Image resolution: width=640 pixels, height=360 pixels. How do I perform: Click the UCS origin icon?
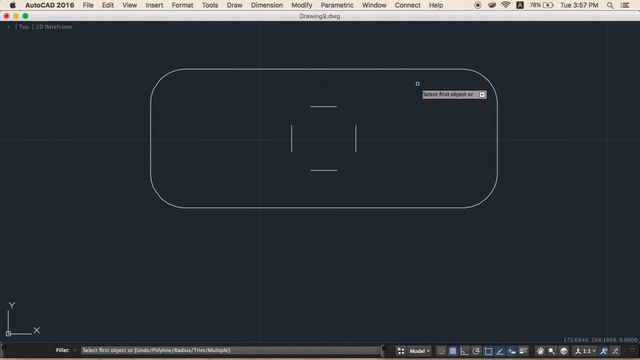[x=8, y=334]
